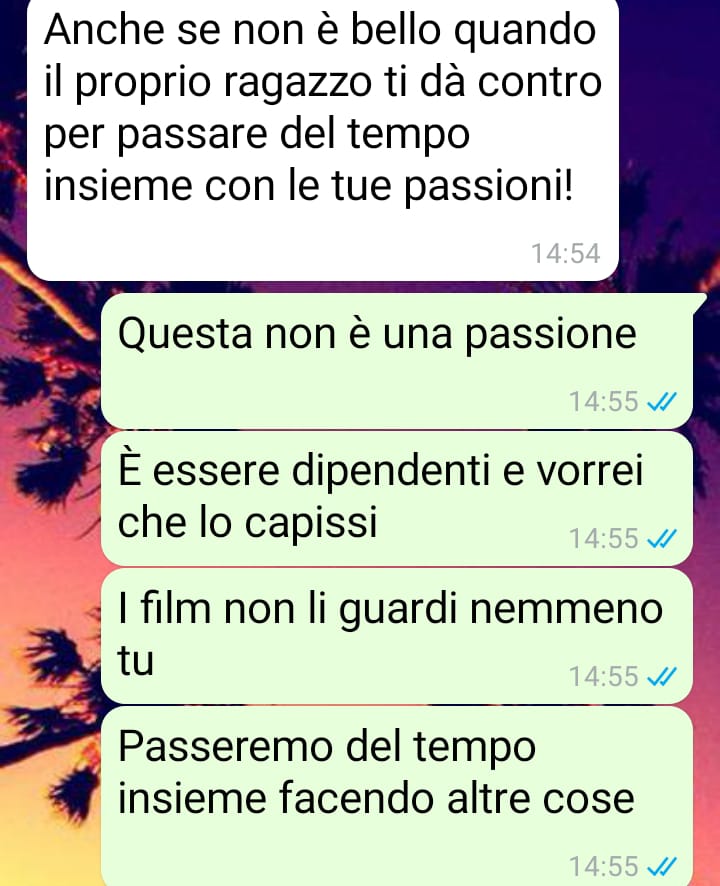Select the 'I film non li guardi' message
The width and height of the screenshot is (720, 886).
397,636
